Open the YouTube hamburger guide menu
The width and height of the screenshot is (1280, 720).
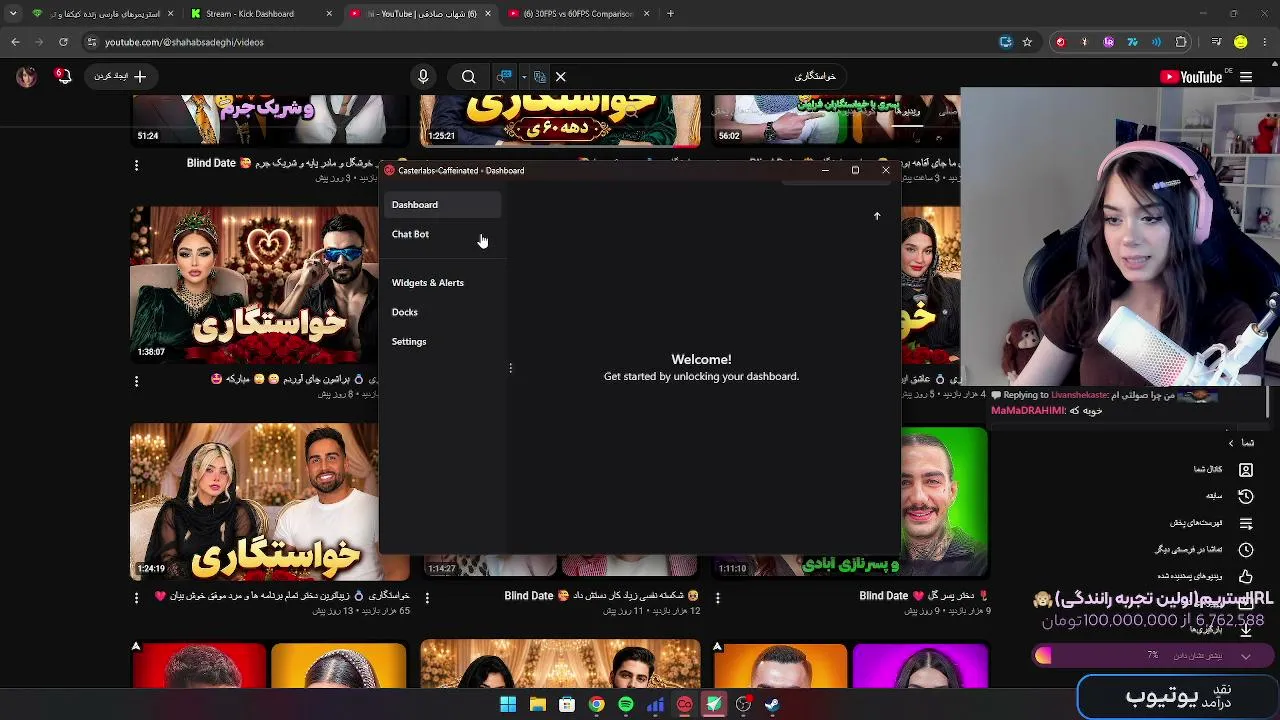[1246, 77]
